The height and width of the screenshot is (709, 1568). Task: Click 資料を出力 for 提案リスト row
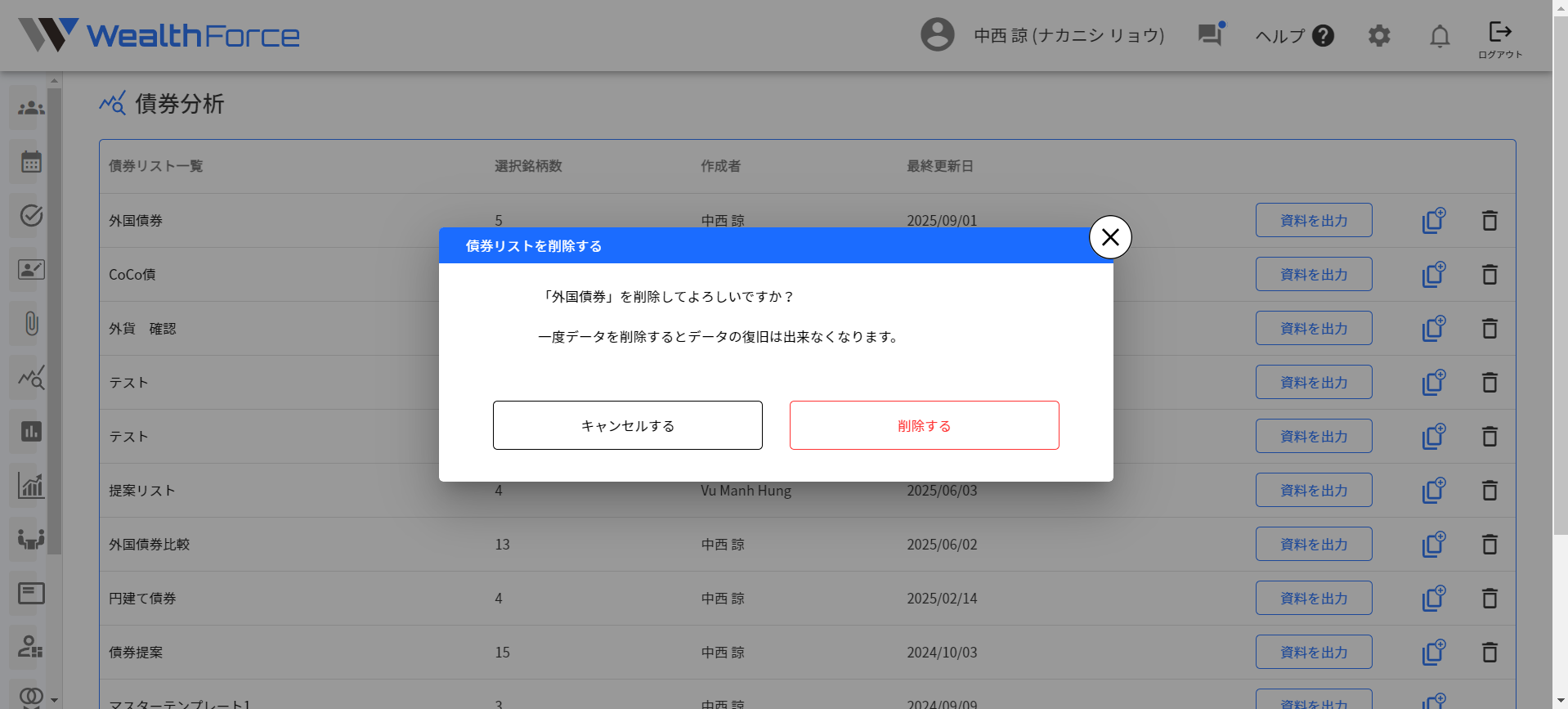pyautogui.click(x=1314, y=490)
